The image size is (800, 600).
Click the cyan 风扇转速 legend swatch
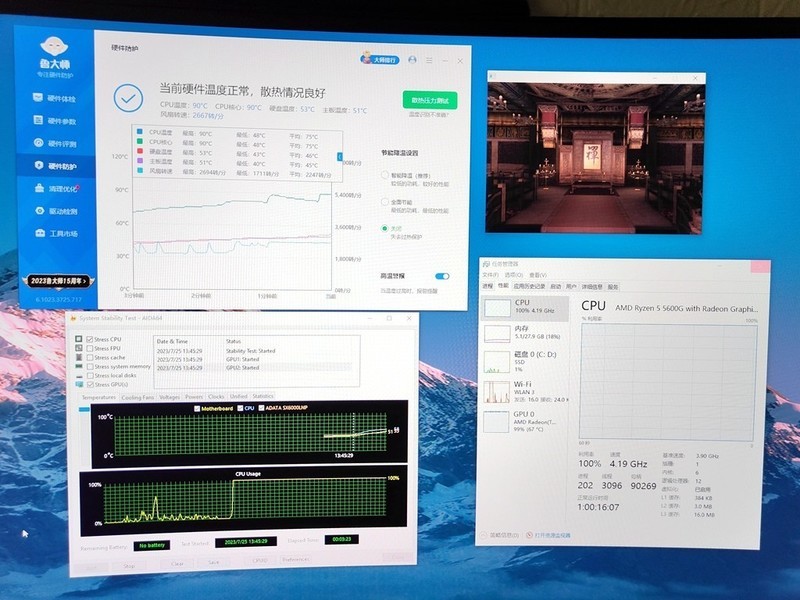(139, 171)
